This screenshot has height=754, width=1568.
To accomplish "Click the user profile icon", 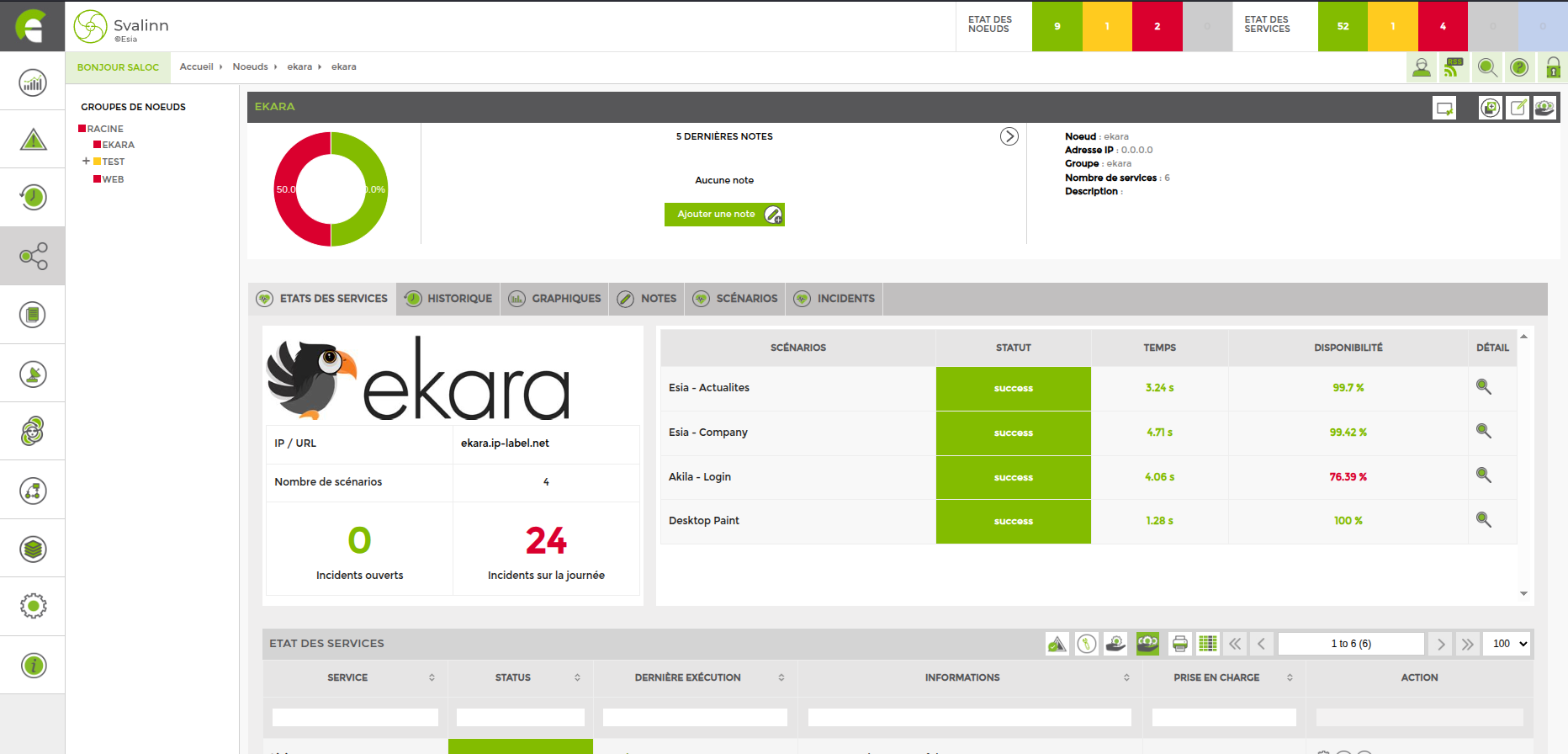I will 1422,67.
